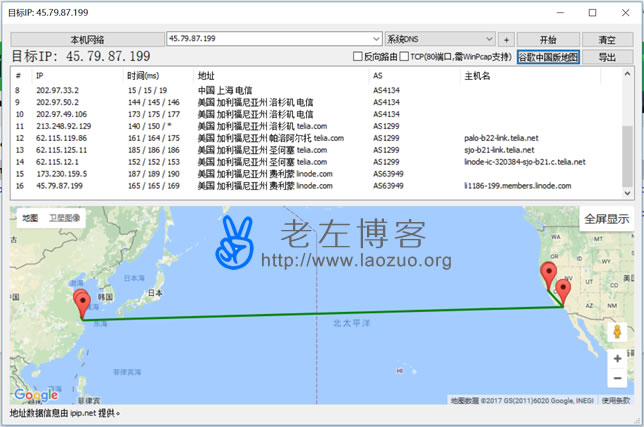The height and width of the screenshot is (427, 644).
Task: Click scroll-down arrow of hop list
Action: (x=627, y=193)
